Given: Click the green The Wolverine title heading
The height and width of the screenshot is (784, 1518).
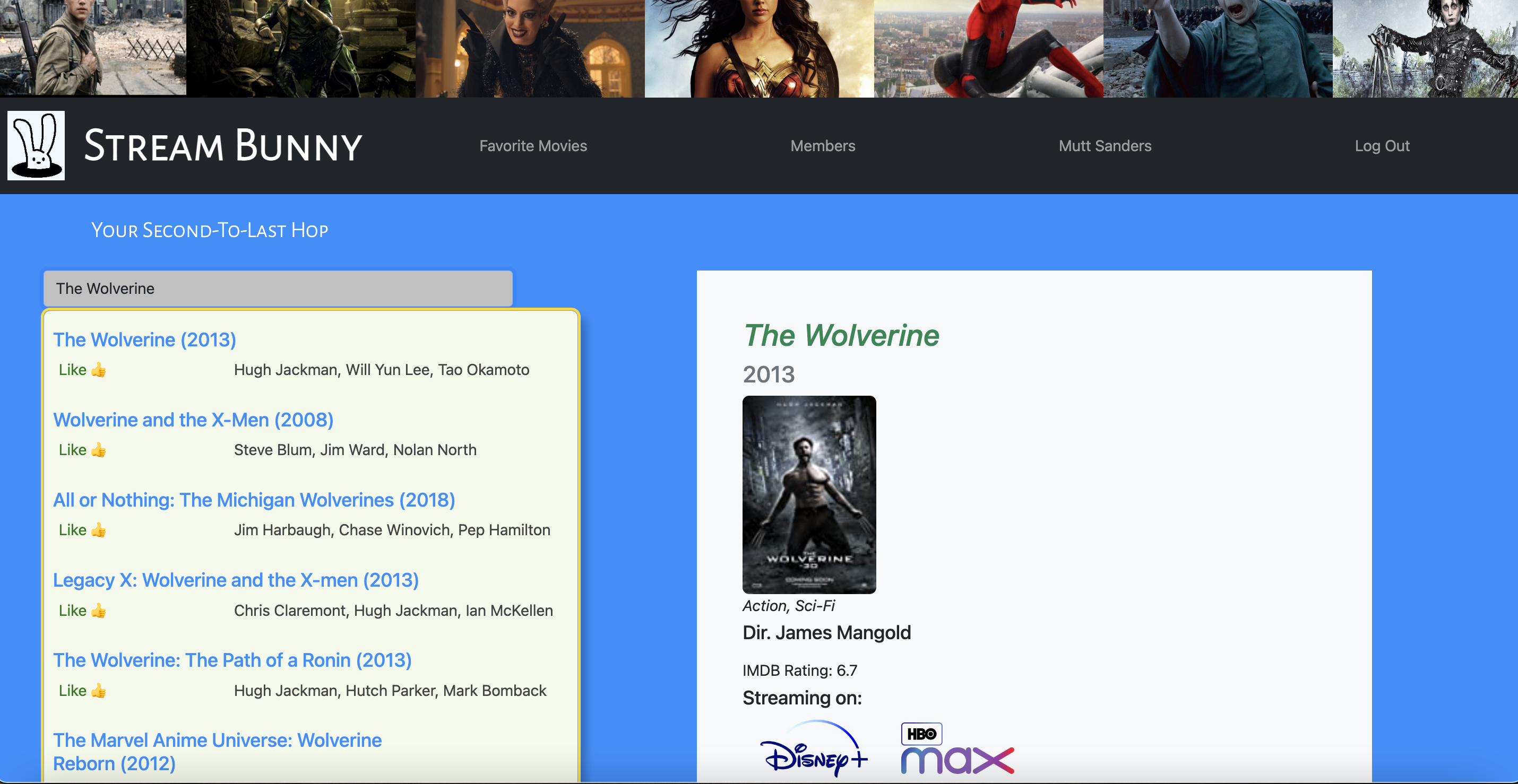Looking at the screenshot, I should click(841, 336).
